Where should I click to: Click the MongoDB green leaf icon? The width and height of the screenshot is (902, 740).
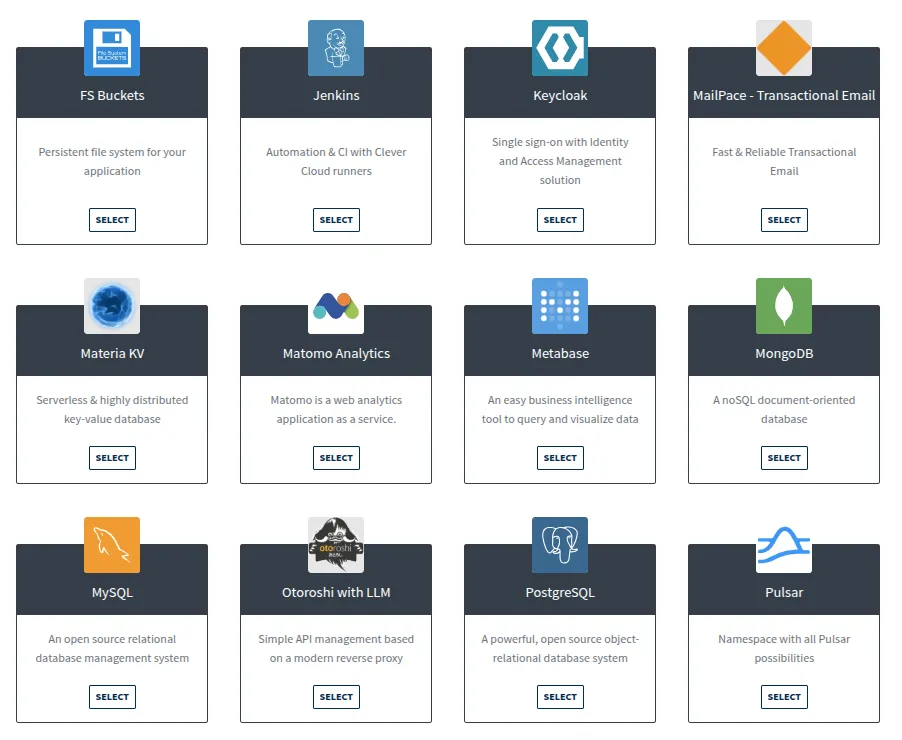783,306
